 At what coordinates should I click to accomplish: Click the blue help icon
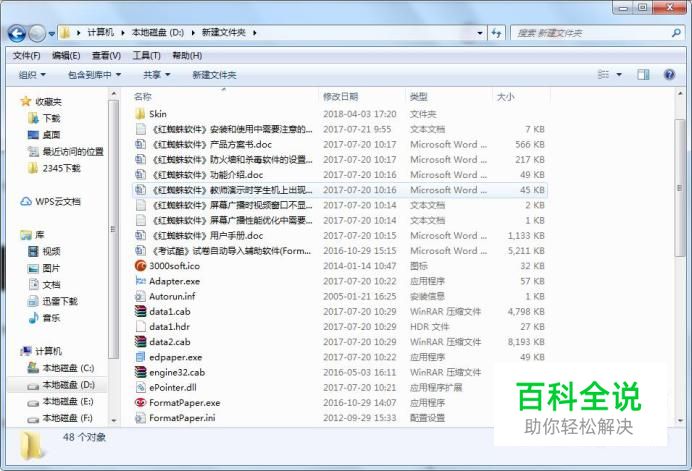[669, 75]
